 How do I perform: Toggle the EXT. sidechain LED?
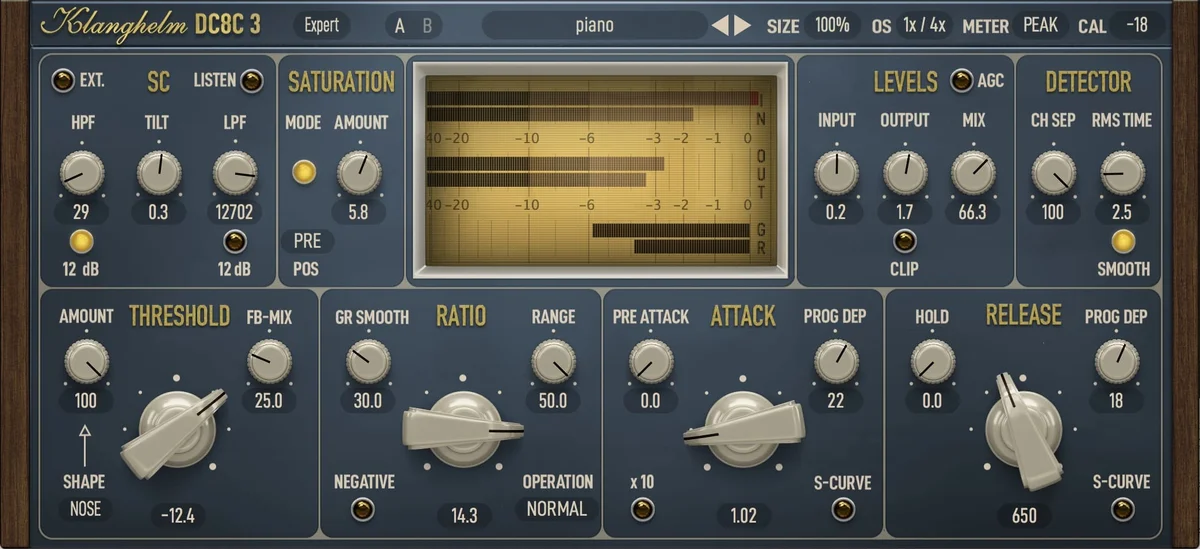(x=63, y=81)
